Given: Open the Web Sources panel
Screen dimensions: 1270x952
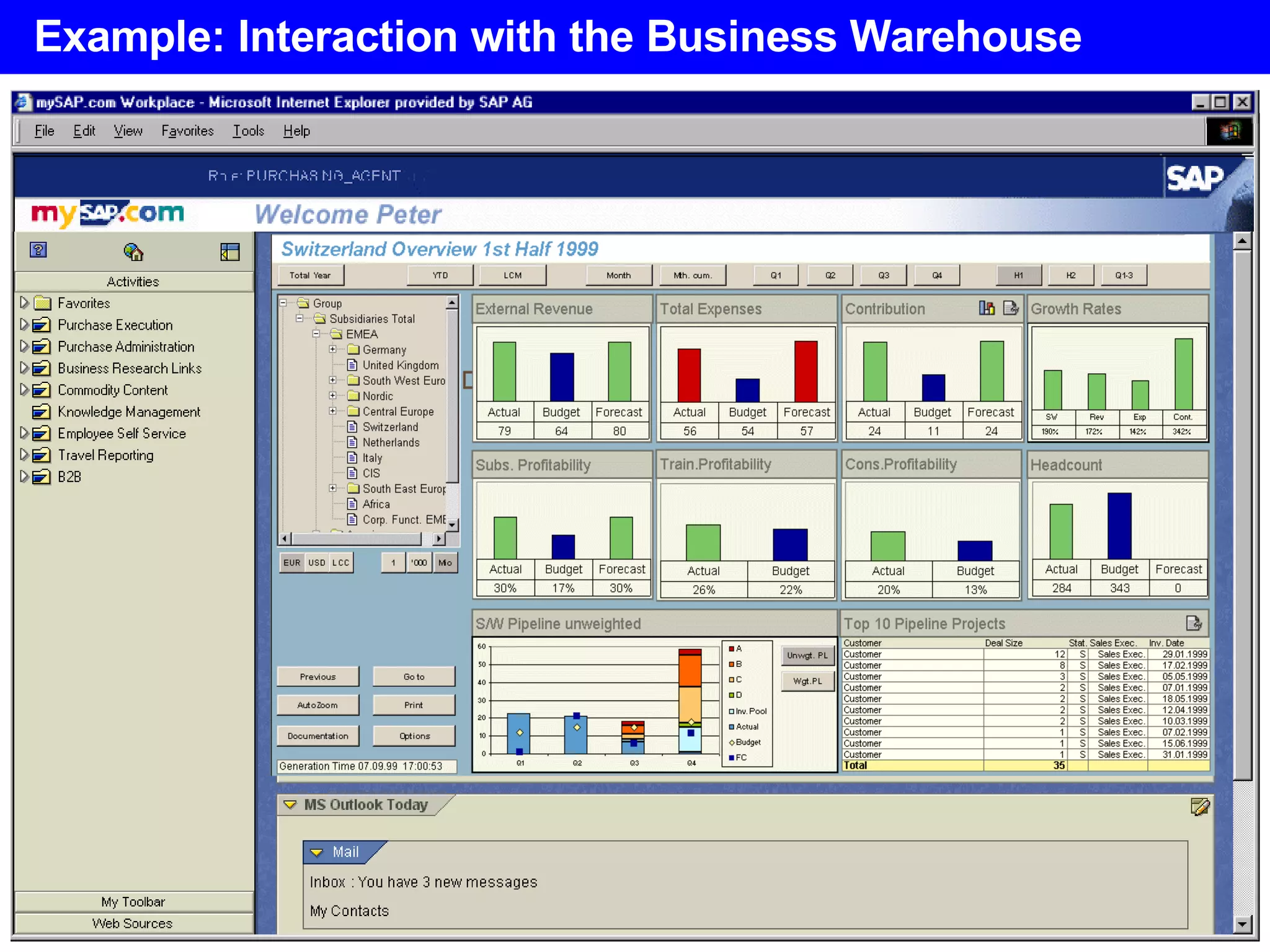Looking at the screenshot, I should click(133, 923).
